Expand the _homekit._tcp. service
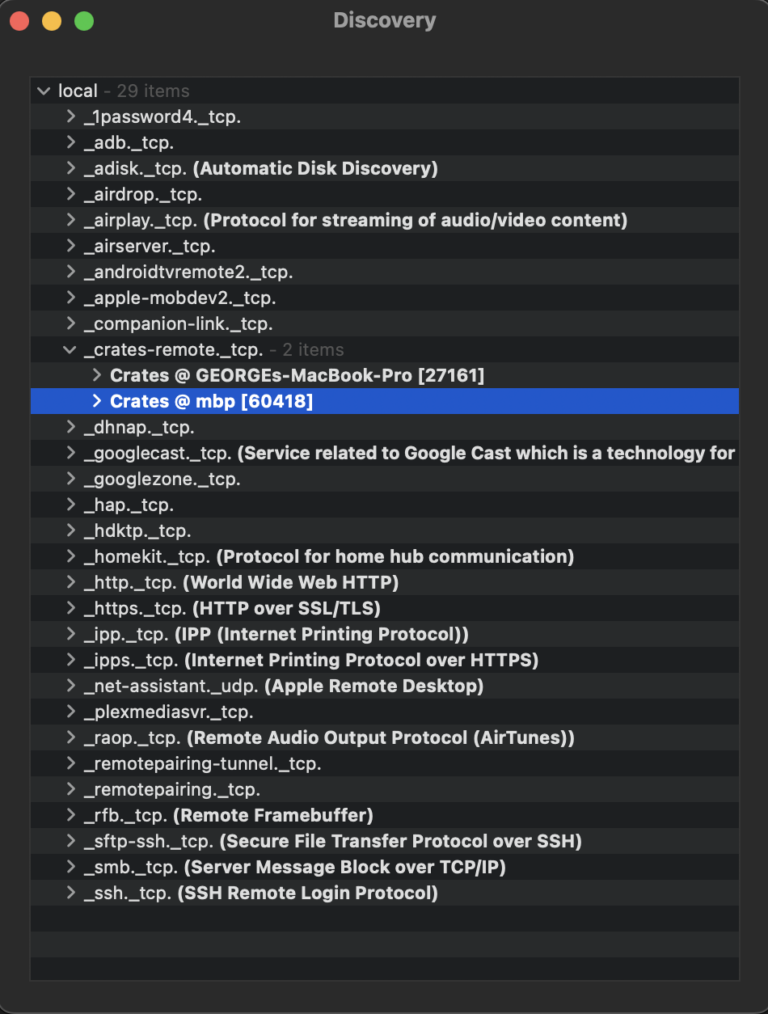Screen dimensions: 768x1014 pyautogui.click(x=70, y=556)
